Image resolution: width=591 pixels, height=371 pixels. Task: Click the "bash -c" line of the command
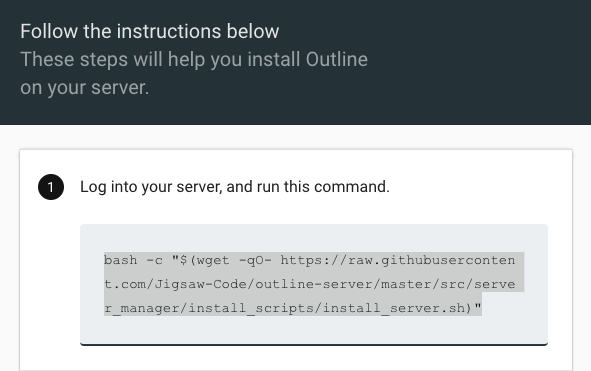[x=309, y=260]
